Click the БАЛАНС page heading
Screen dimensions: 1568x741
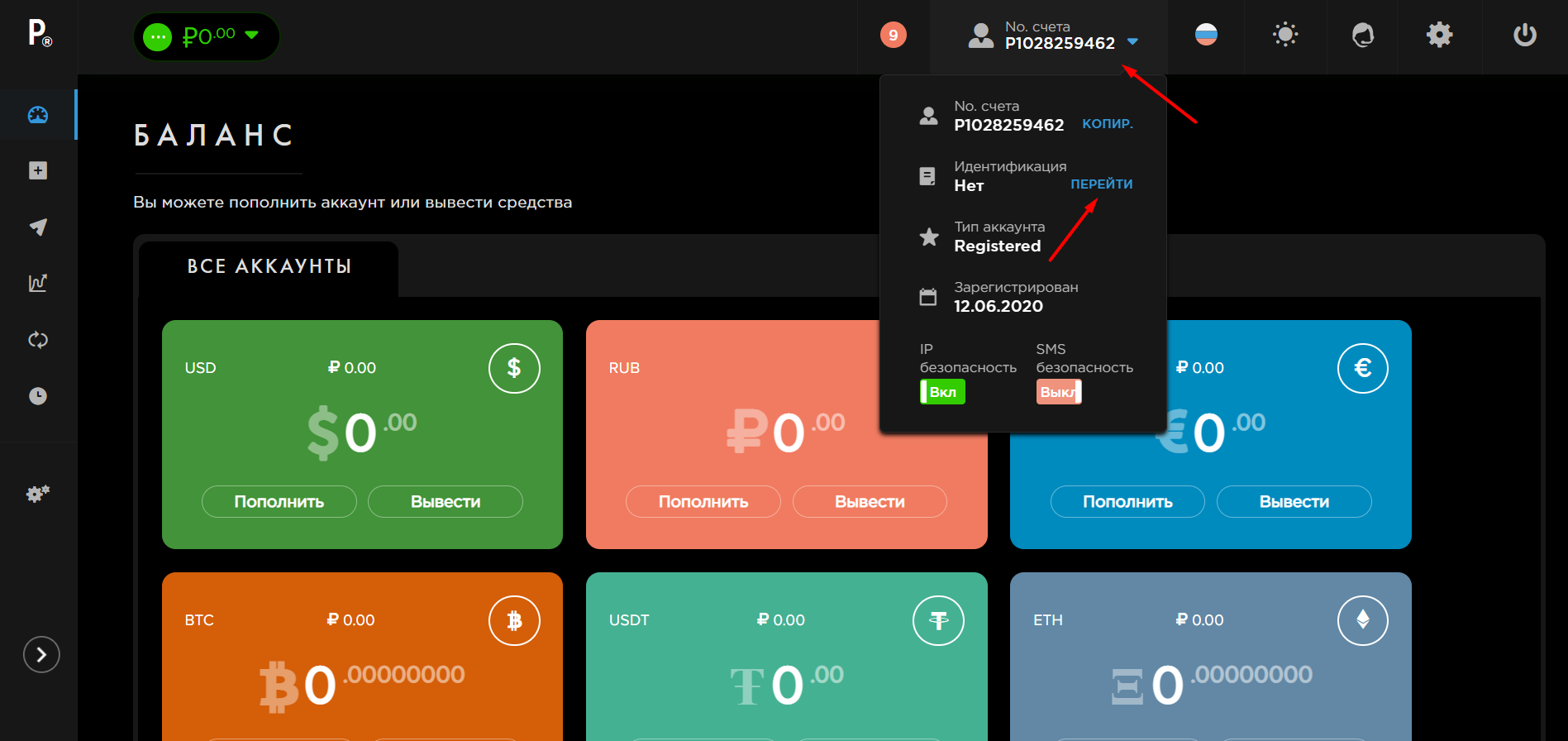[x=214, y=136]
